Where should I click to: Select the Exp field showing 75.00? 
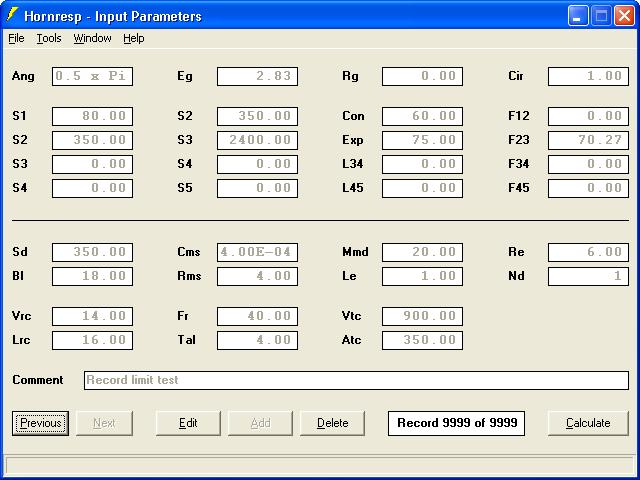pyautogui.click(x=422, y=140)
